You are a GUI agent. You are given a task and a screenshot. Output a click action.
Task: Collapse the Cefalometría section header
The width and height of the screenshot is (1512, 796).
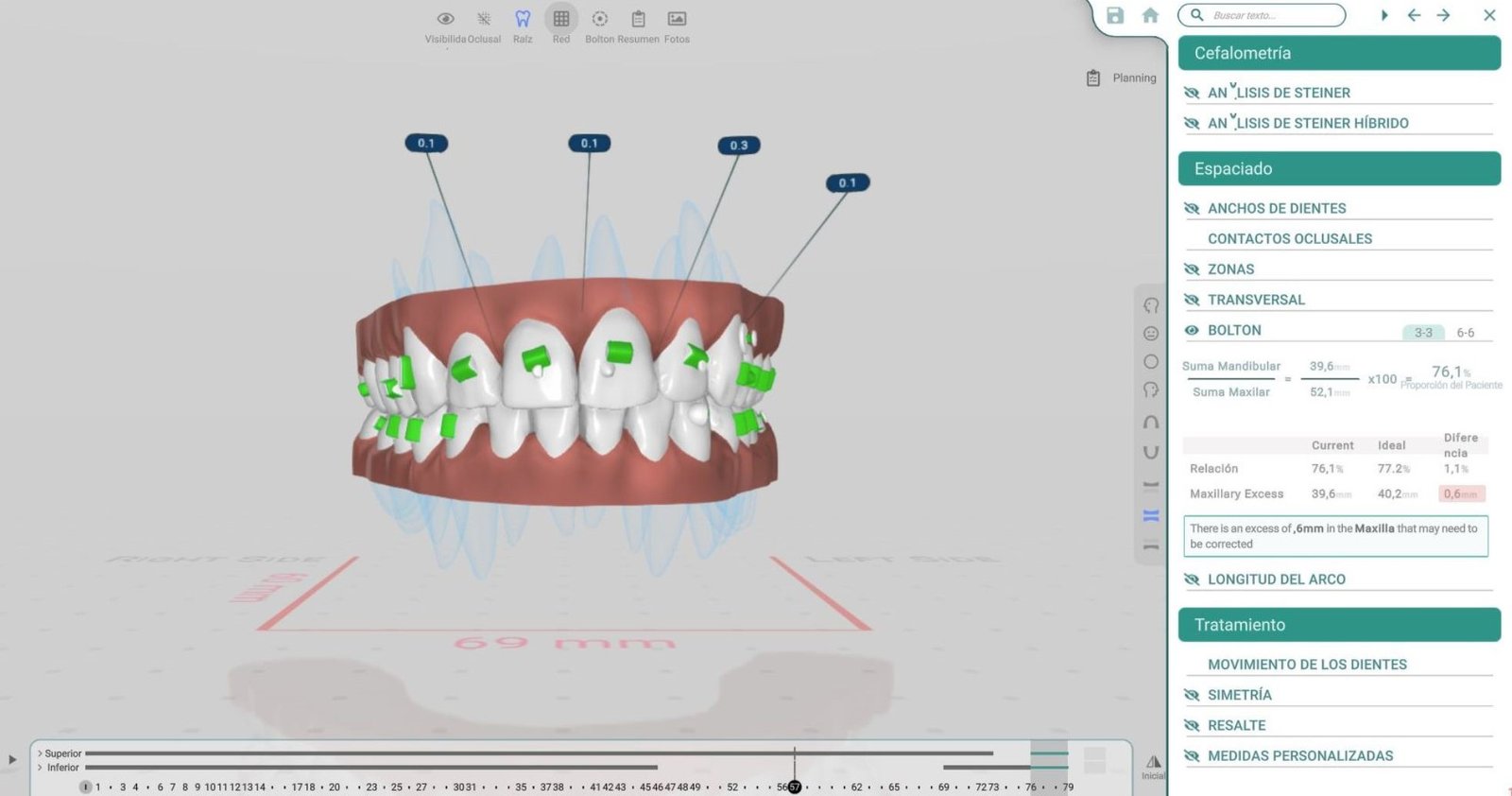(x=1339, y=53)
